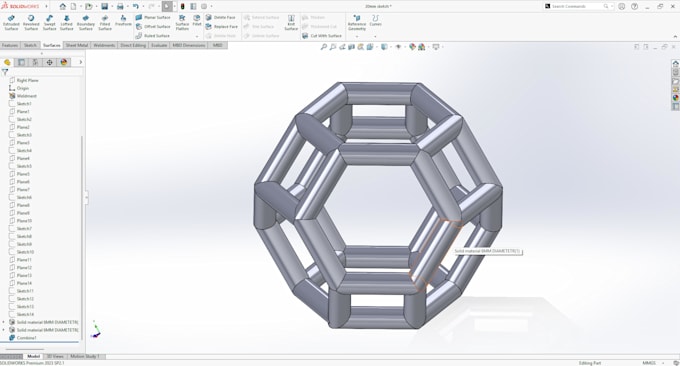Open the Options gear dropdown arrow
This screenshot has width=680, height=366.
click(x=211, y=6)
